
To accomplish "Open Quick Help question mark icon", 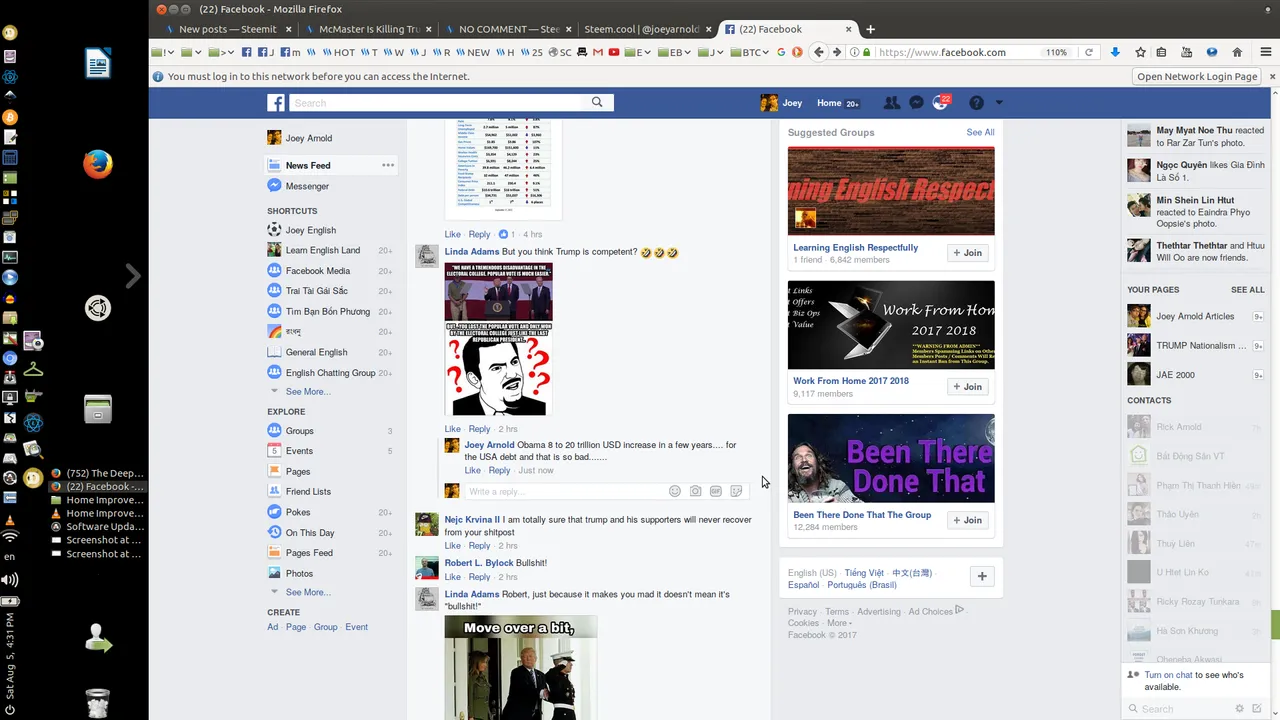I will [x=976, y=102].
